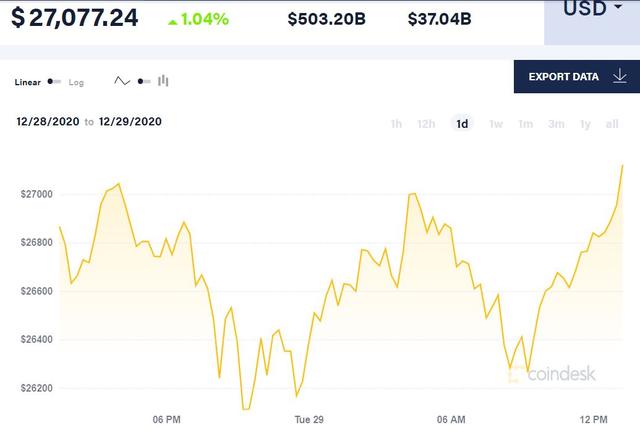
Task: Toggle Linear to Log scale switch
Action: click(x=55, y=82)
